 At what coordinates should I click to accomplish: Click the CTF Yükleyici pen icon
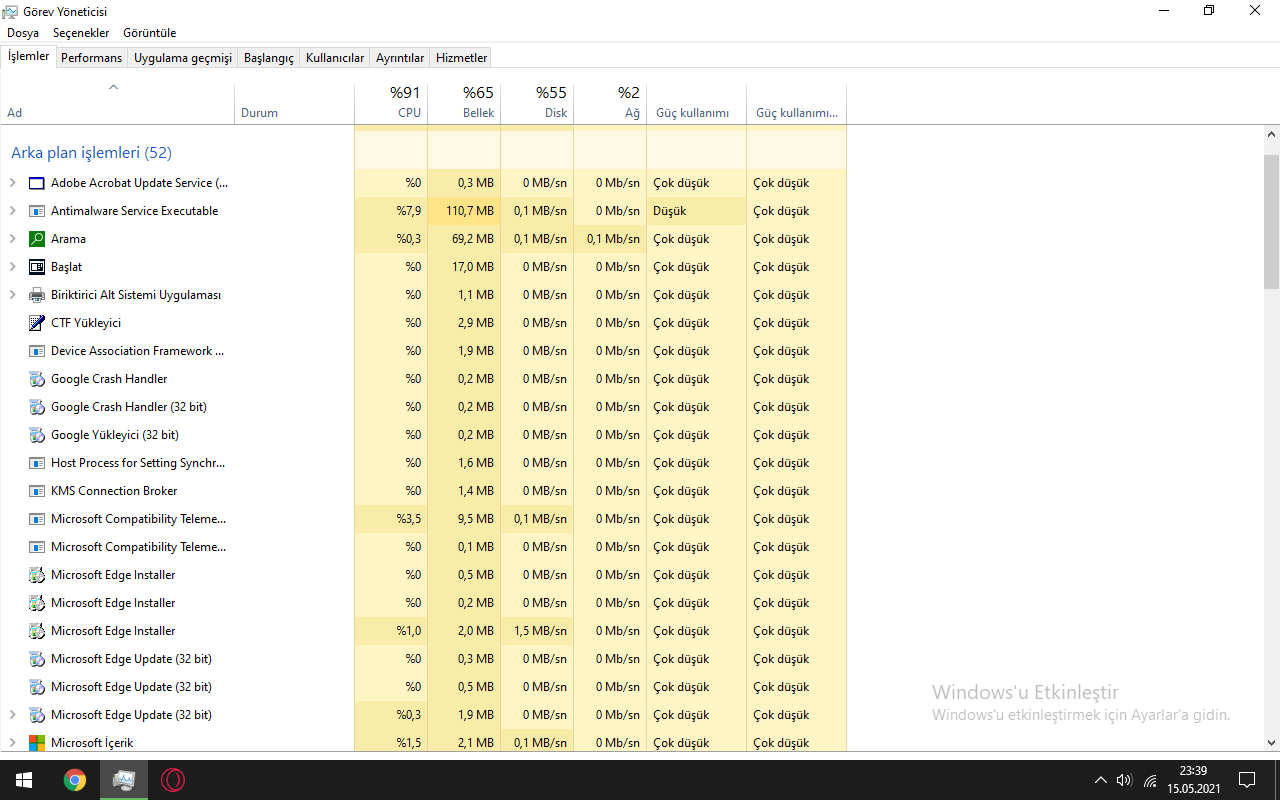(x=37, y=323)
